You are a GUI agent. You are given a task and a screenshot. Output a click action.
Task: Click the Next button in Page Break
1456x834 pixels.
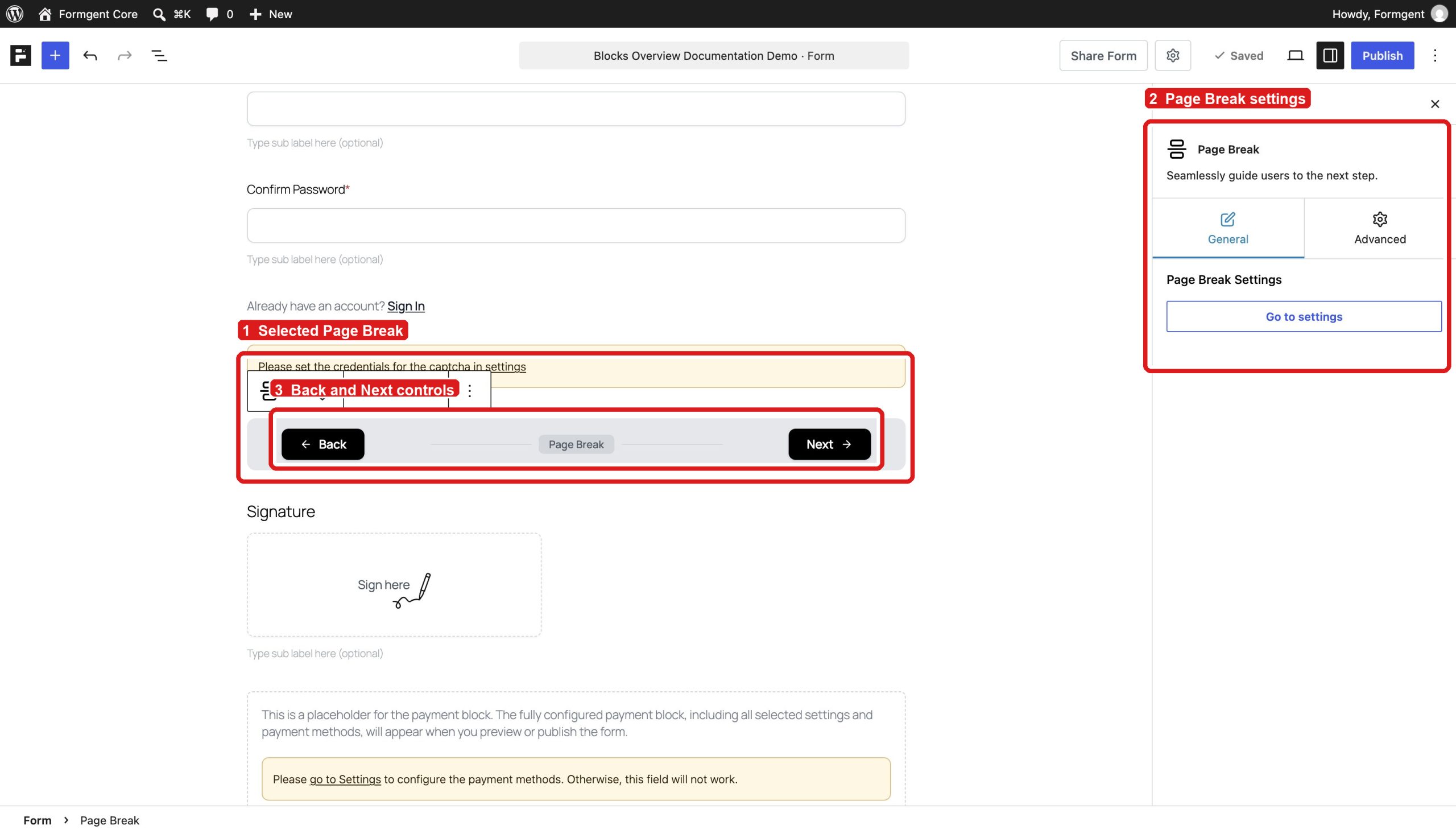pyautogui.click(x=829, y=444)
